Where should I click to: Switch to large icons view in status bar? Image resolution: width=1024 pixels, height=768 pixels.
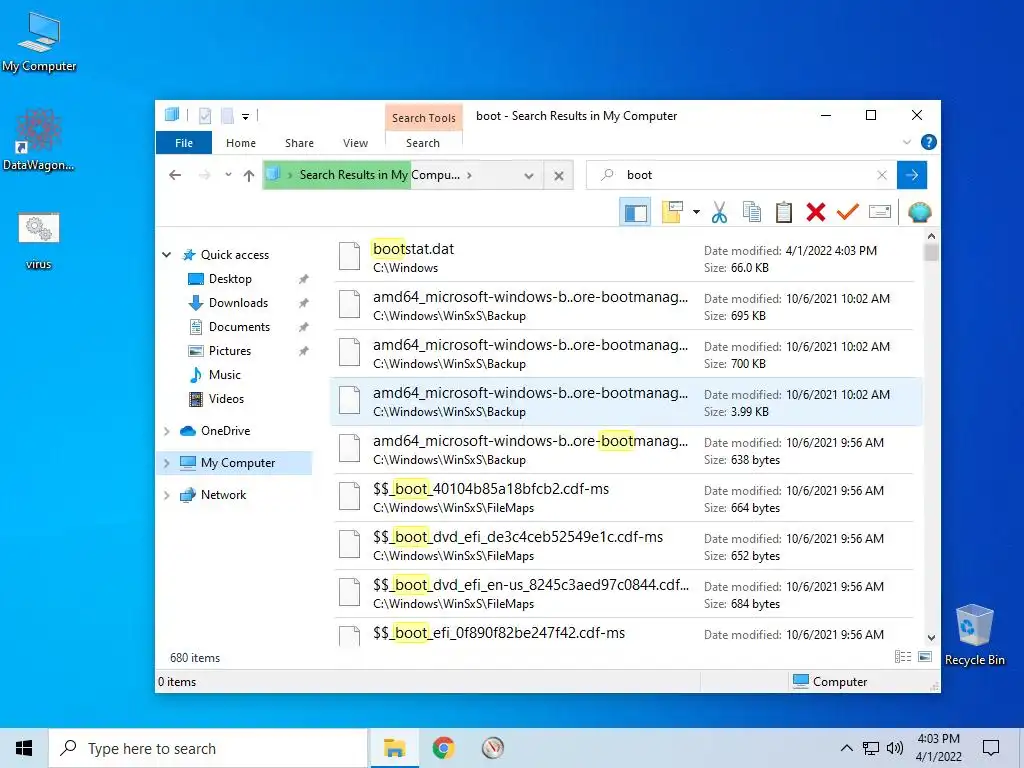point(925,657)
